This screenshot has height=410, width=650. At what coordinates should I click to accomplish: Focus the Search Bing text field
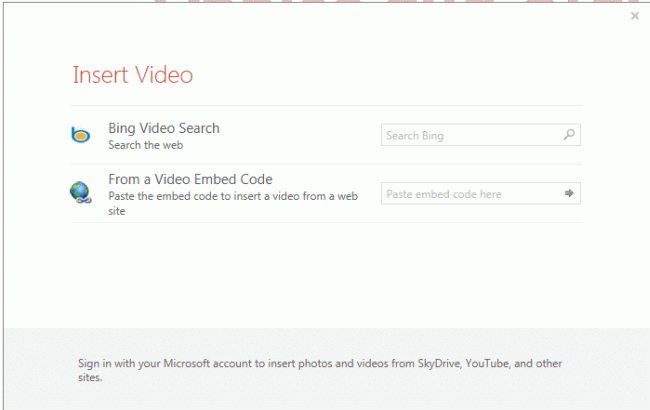470,135
